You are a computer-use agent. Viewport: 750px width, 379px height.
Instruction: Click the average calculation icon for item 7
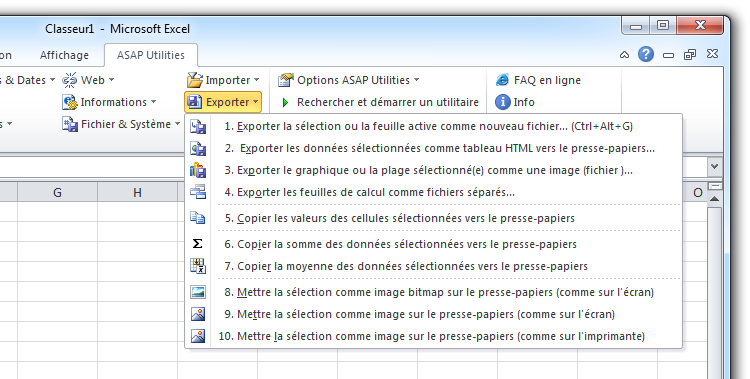point(198,266)
